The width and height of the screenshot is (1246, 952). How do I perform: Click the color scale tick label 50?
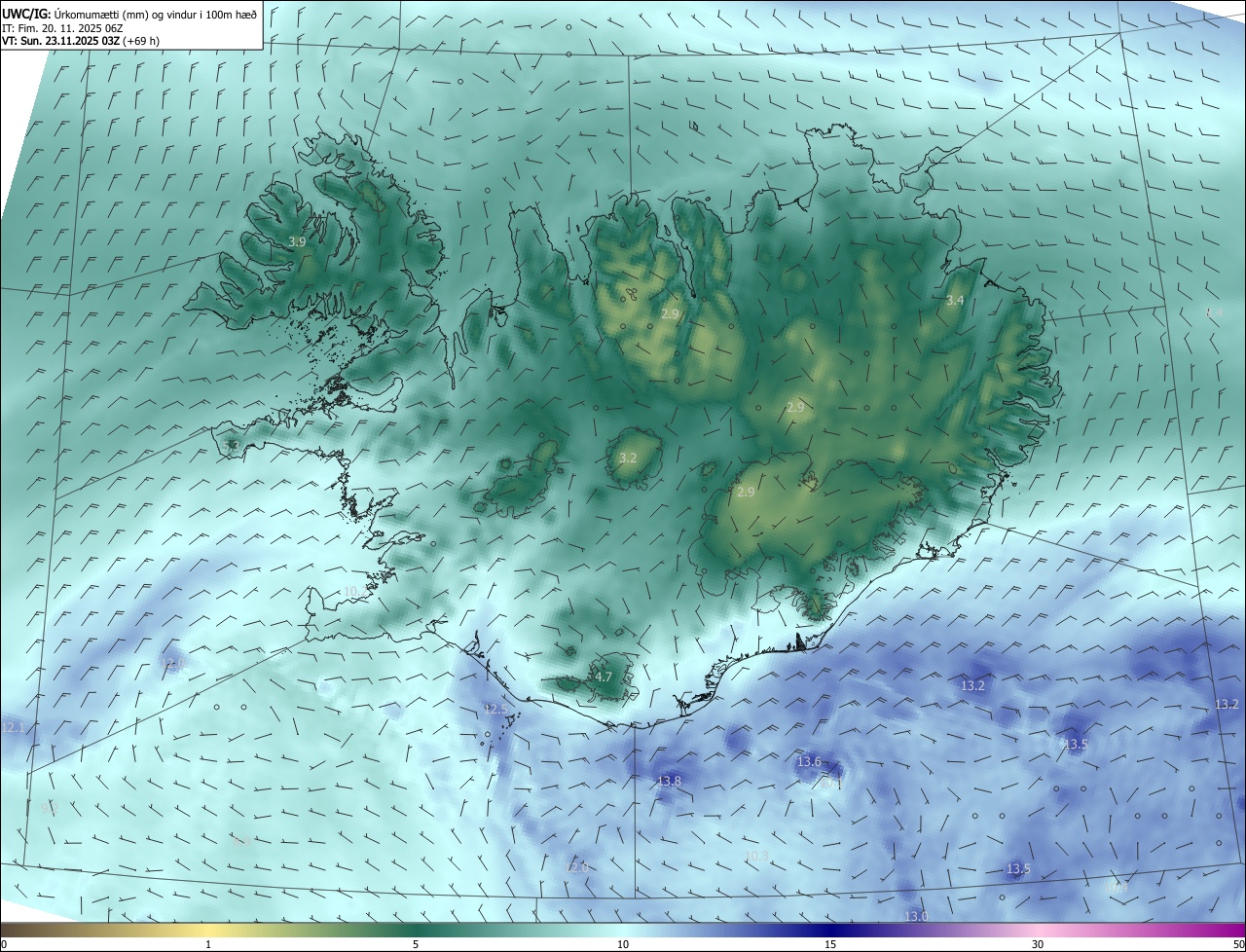[1238, 944]
